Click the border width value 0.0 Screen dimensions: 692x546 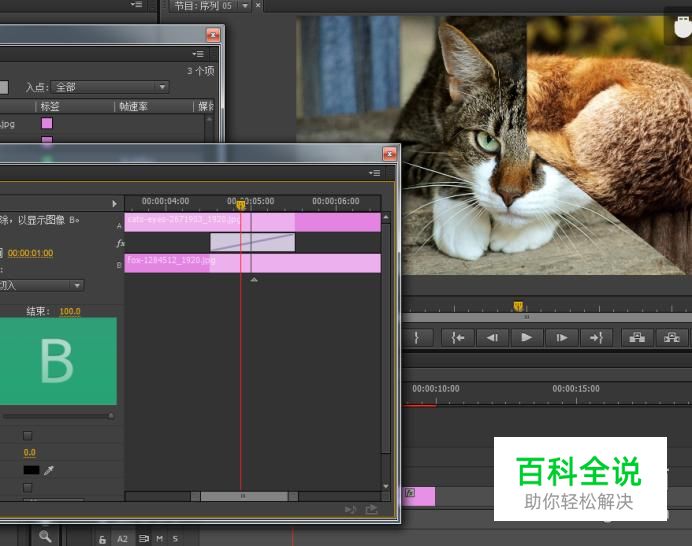[30, 452]
